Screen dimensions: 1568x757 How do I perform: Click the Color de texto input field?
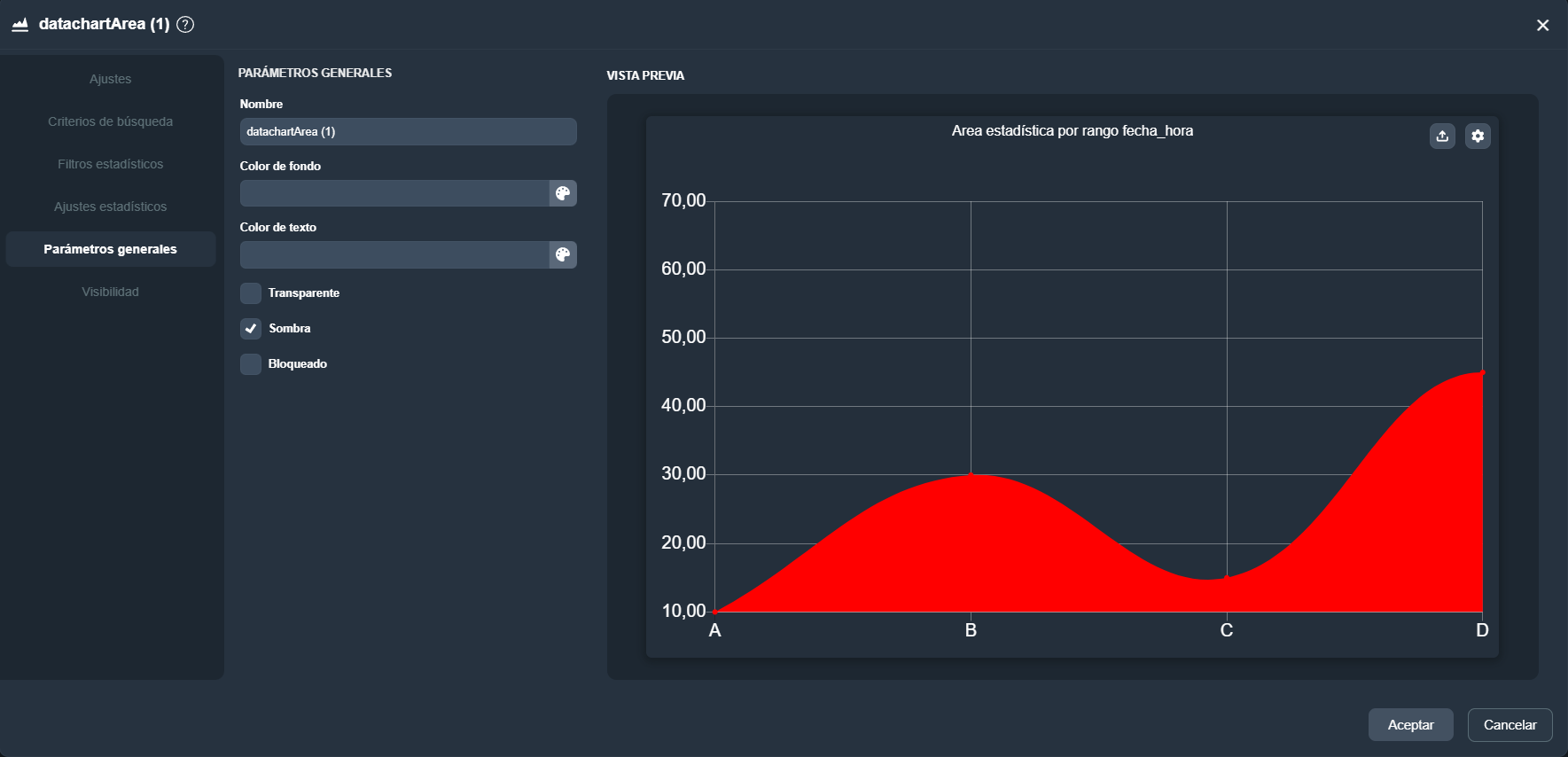(x=394, y=255)
